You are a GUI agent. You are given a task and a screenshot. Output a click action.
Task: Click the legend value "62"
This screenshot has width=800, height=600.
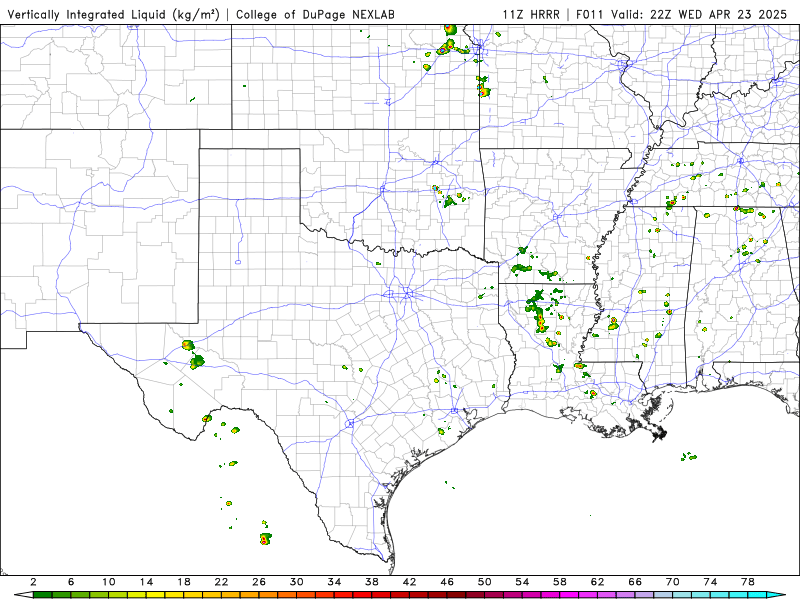(x=598, y=582)
